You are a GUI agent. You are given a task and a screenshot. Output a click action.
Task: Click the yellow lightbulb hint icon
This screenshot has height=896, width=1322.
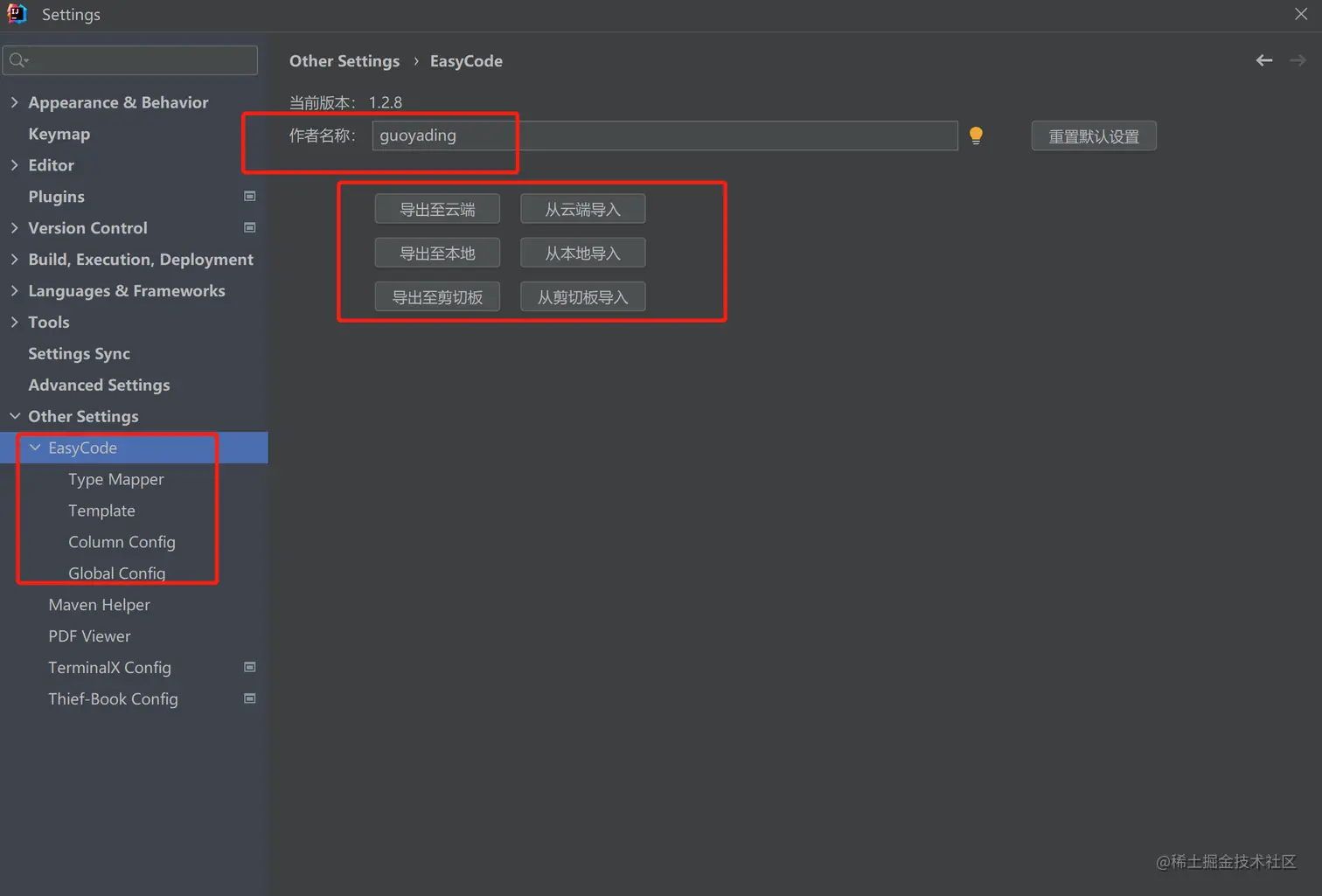[976, 135]
